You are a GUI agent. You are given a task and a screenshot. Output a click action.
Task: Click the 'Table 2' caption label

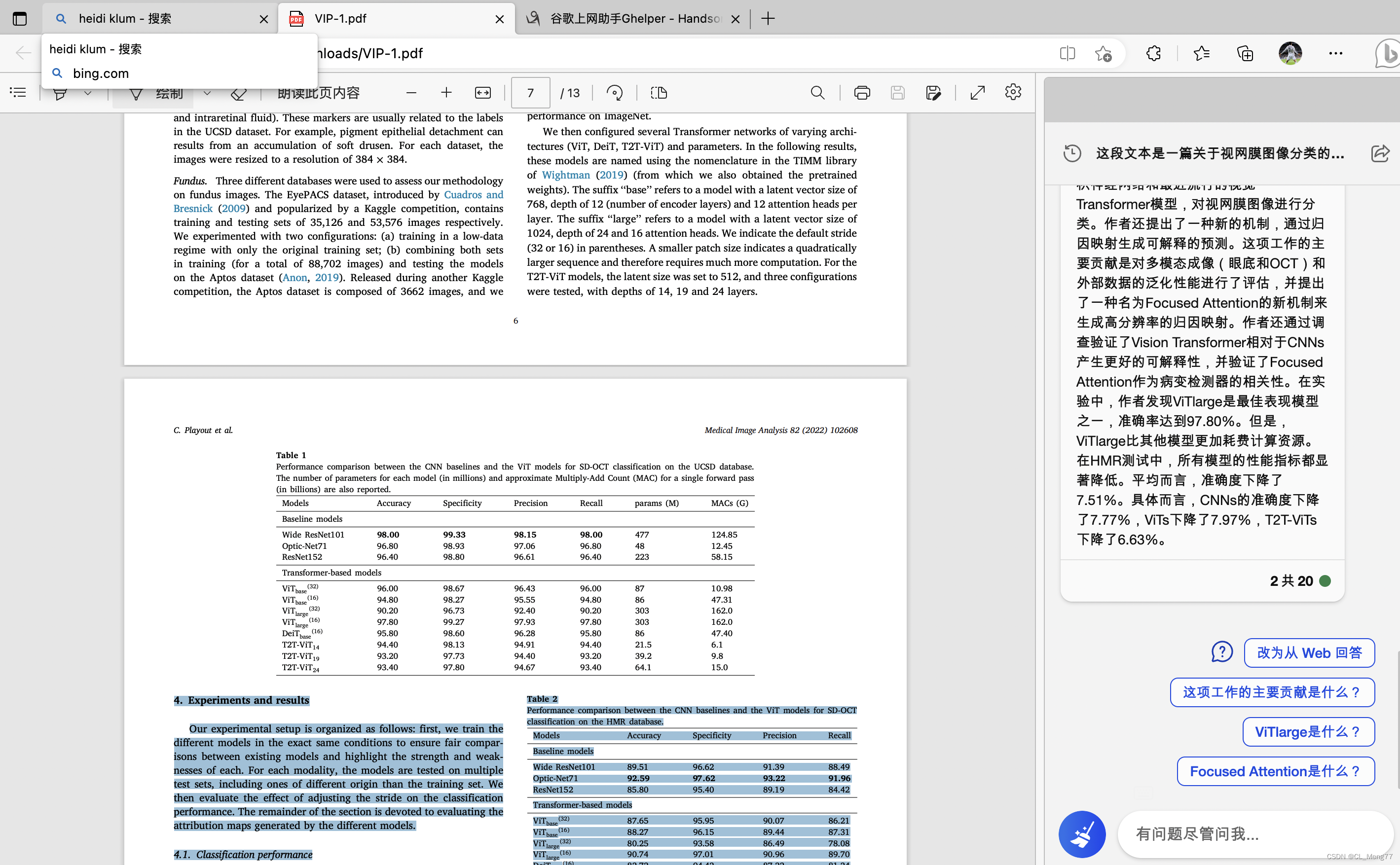pyautogui.click(x=542, y=699)
